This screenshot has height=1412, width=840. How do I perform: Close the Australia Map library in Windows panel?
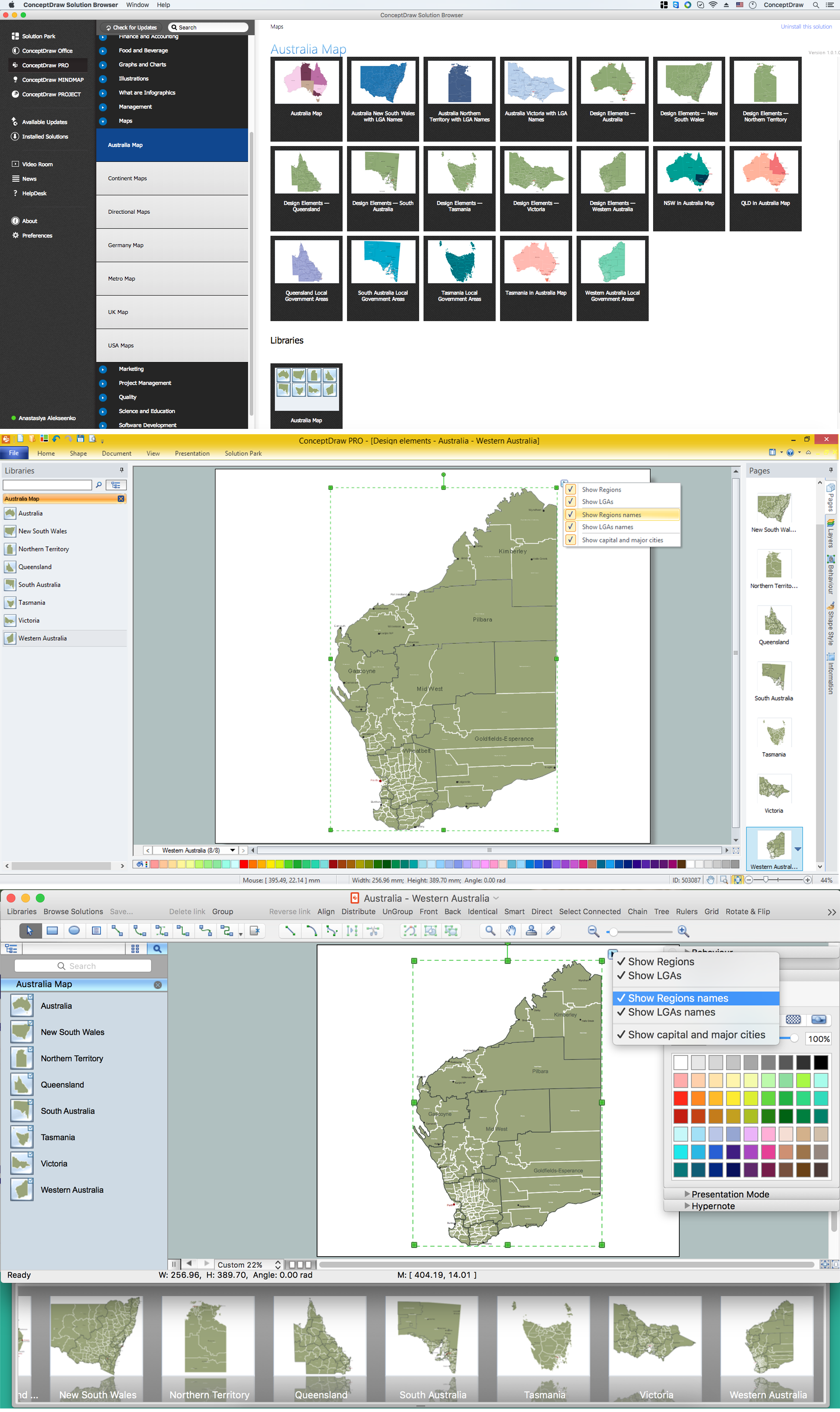(121, 499)
